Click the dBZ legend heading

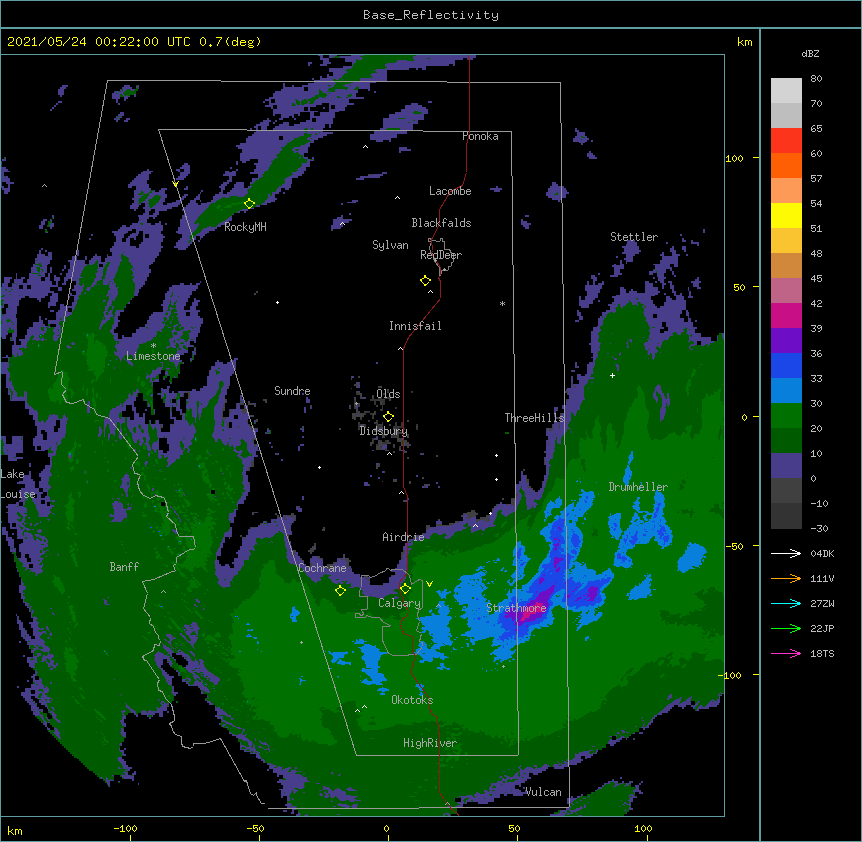tap(810, 54)
